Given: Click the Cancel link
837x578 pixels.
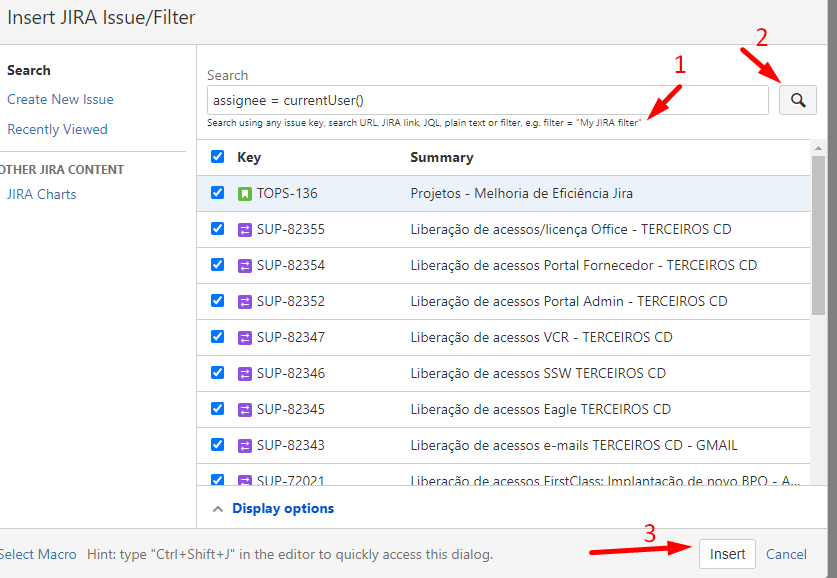Looking at the screenshot, I should (786, 554).
